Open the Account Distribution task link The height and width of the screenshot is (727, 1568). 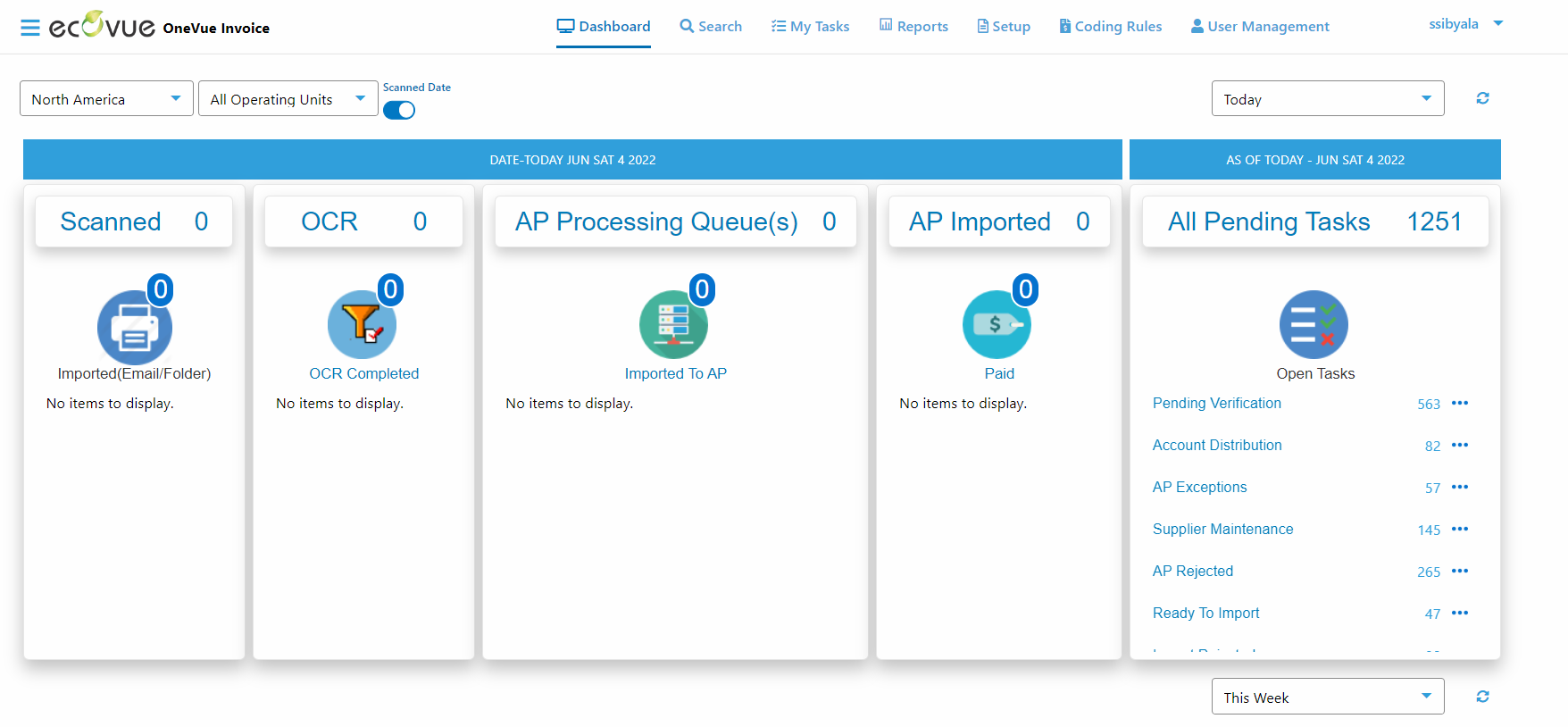1217,446
